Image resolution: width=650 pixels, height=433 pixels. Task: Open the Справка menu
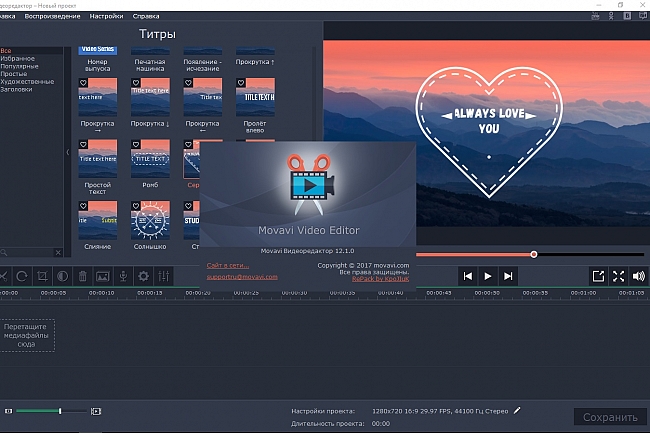tap(146, 16)
